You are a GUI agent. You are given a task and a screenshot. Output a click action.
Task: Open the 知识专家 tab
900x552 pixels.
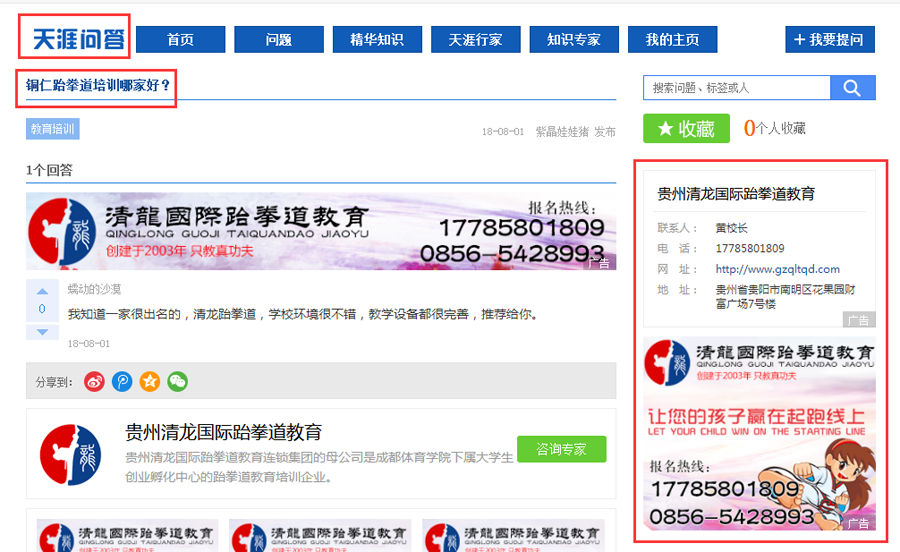(x=574, y=40)
